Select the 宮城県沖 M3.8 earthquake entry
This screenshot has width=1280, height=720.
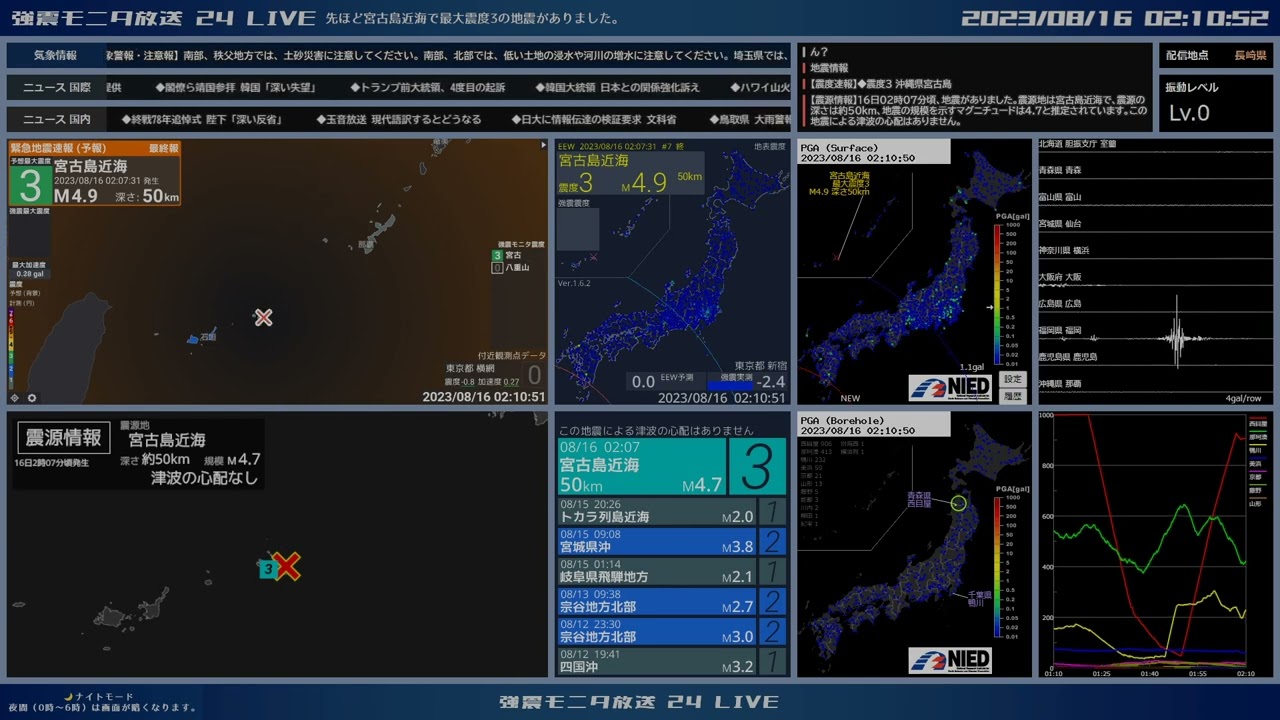coord(672,541)
